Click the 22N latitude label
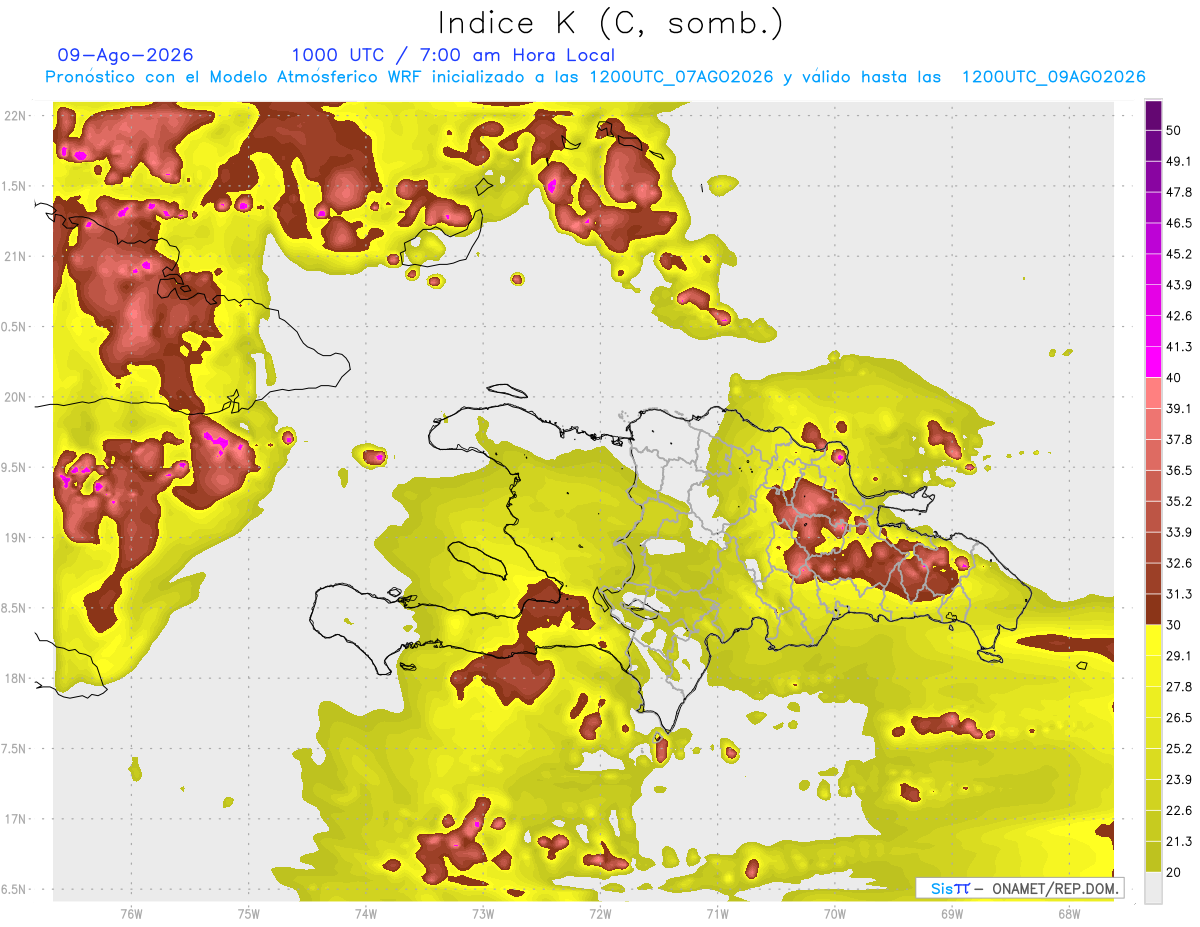The height and width of the screenshot is (927, 1200). click(x=16, y=115)
